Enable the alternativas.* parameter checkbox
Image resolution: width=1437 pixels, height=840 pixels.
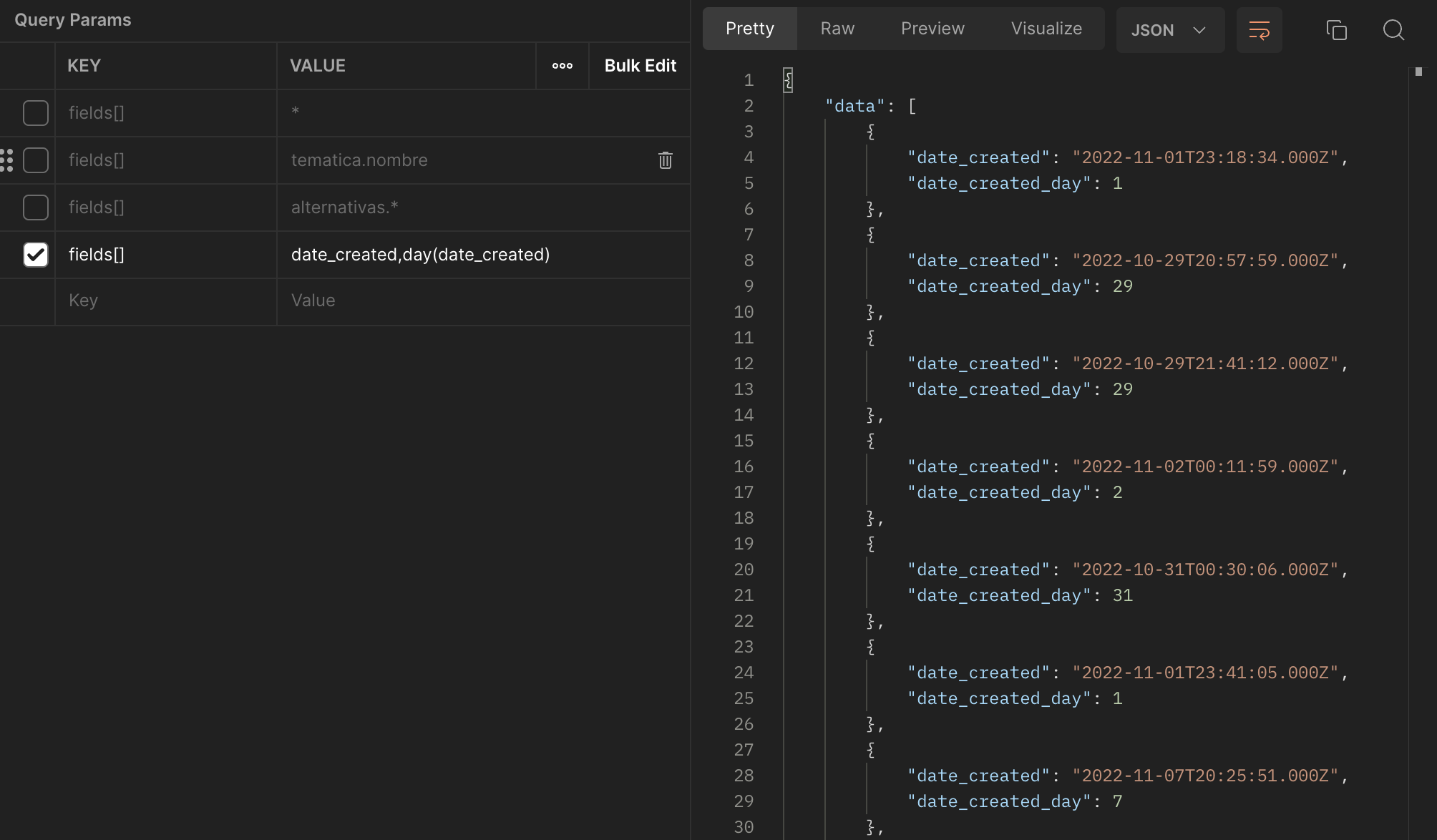(x=36, y=207)
